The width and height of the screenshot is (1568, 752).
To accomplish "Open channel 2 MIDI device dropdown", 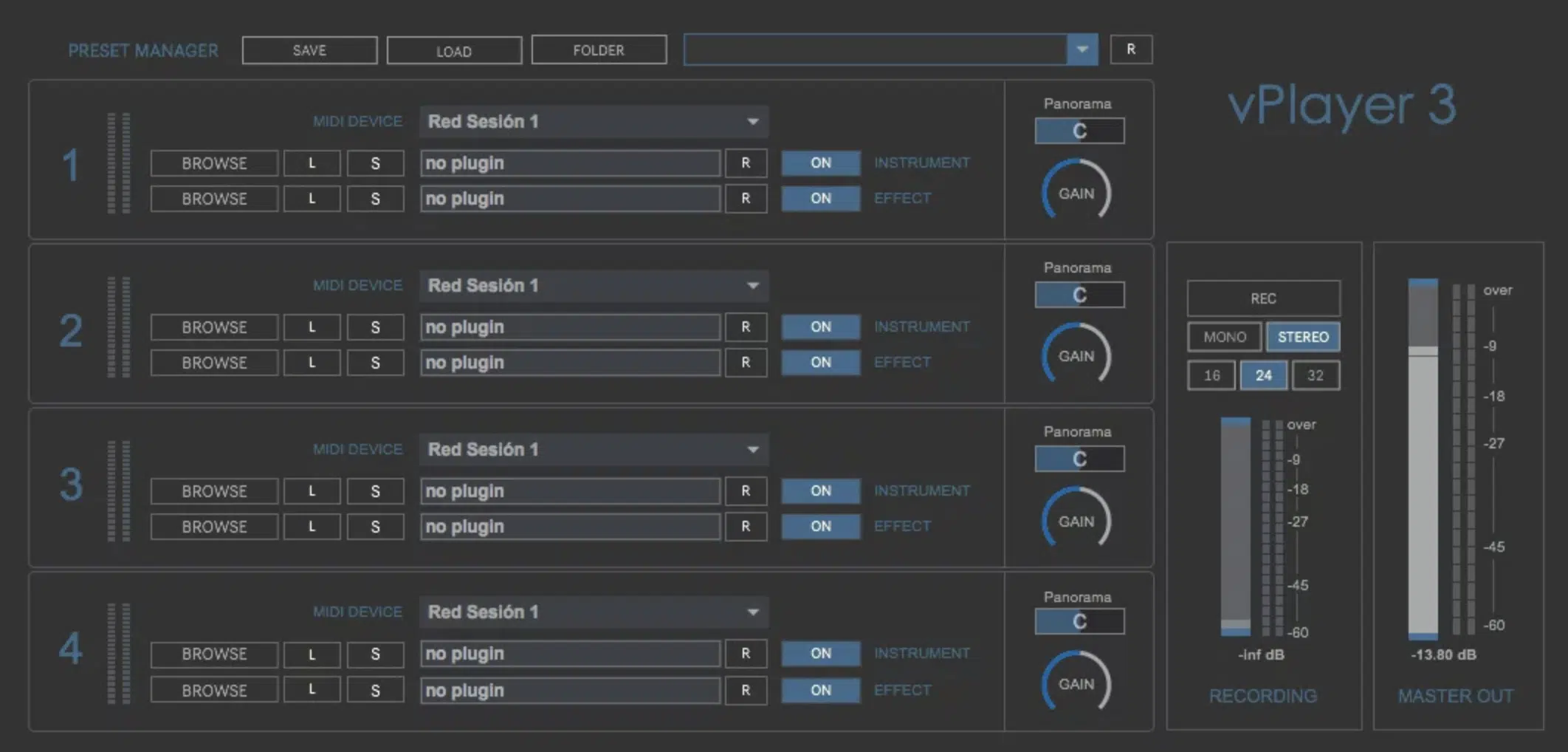I will coord(594,285).
